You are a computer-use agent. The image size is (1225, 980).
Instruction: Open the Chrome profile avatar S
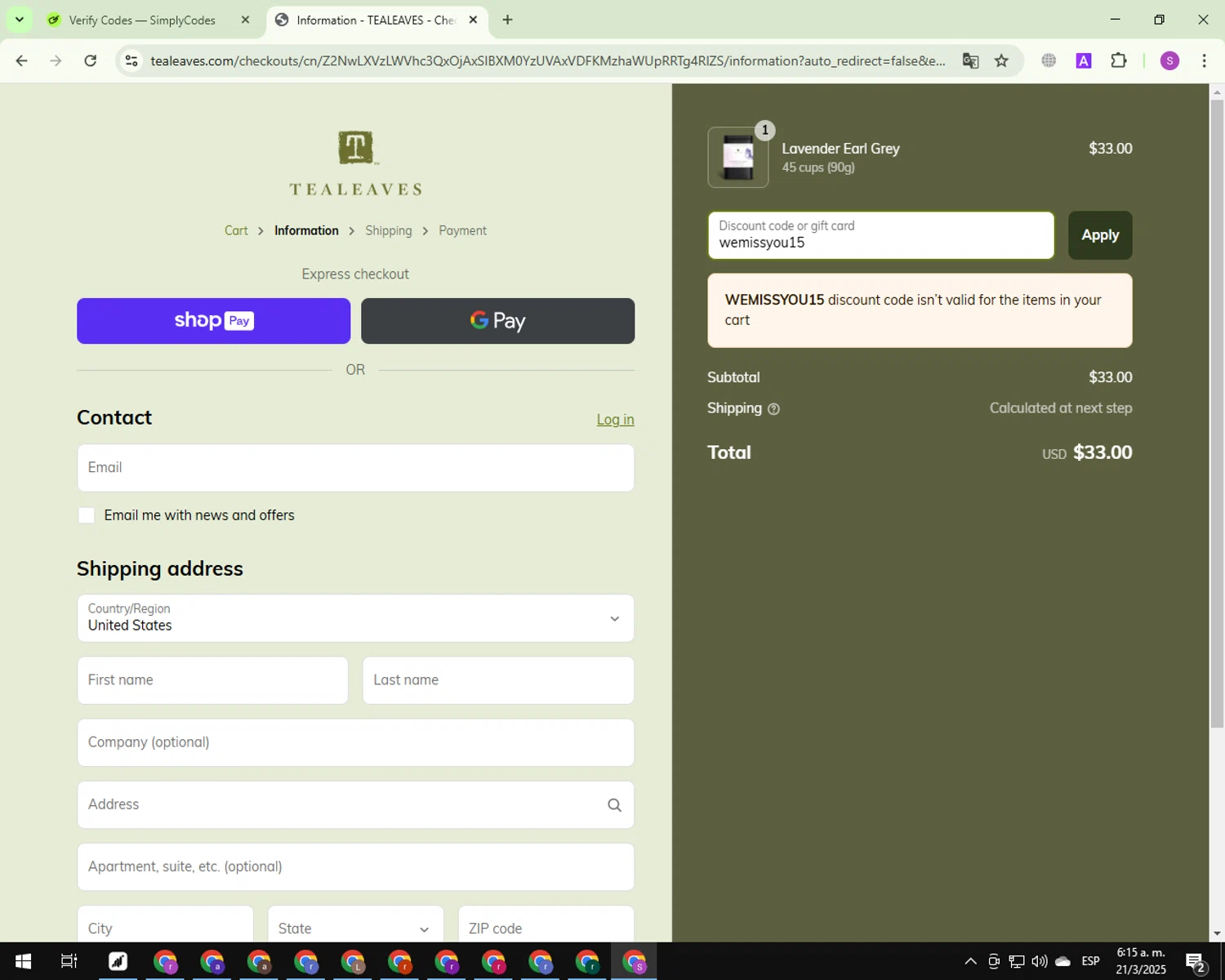point(1169,60)
